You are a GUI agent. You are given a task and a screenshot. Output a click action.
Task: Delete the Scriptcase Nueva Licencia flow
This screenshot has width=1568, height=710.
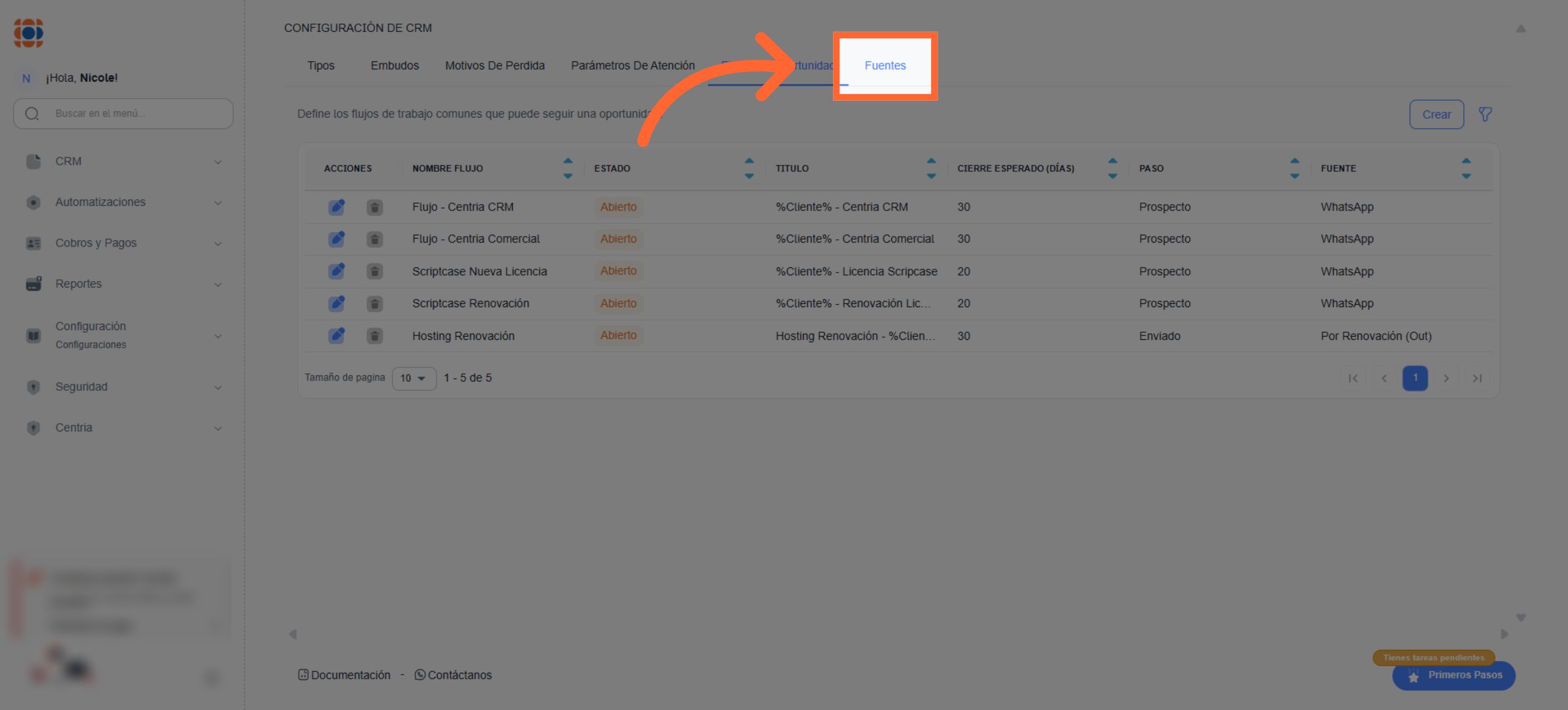point(374,271)
